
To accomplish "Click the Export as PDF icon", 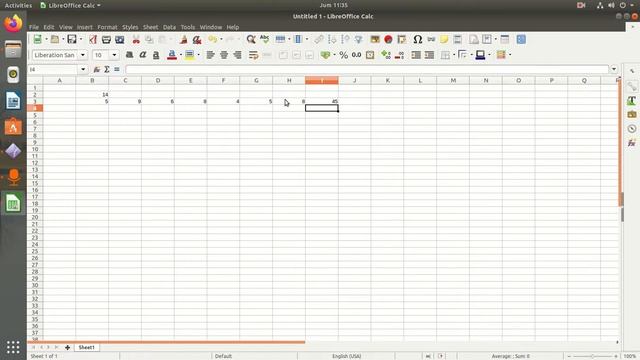I will (93, 39).
